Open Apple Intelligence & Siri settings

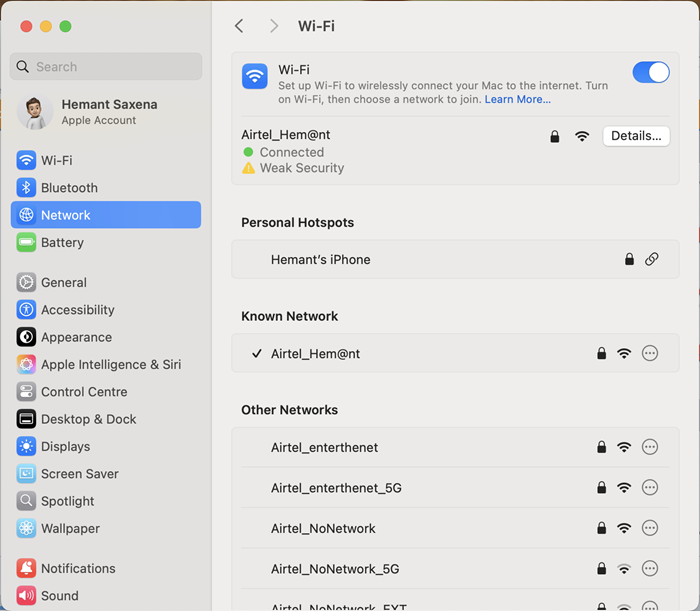click(106, 364)
